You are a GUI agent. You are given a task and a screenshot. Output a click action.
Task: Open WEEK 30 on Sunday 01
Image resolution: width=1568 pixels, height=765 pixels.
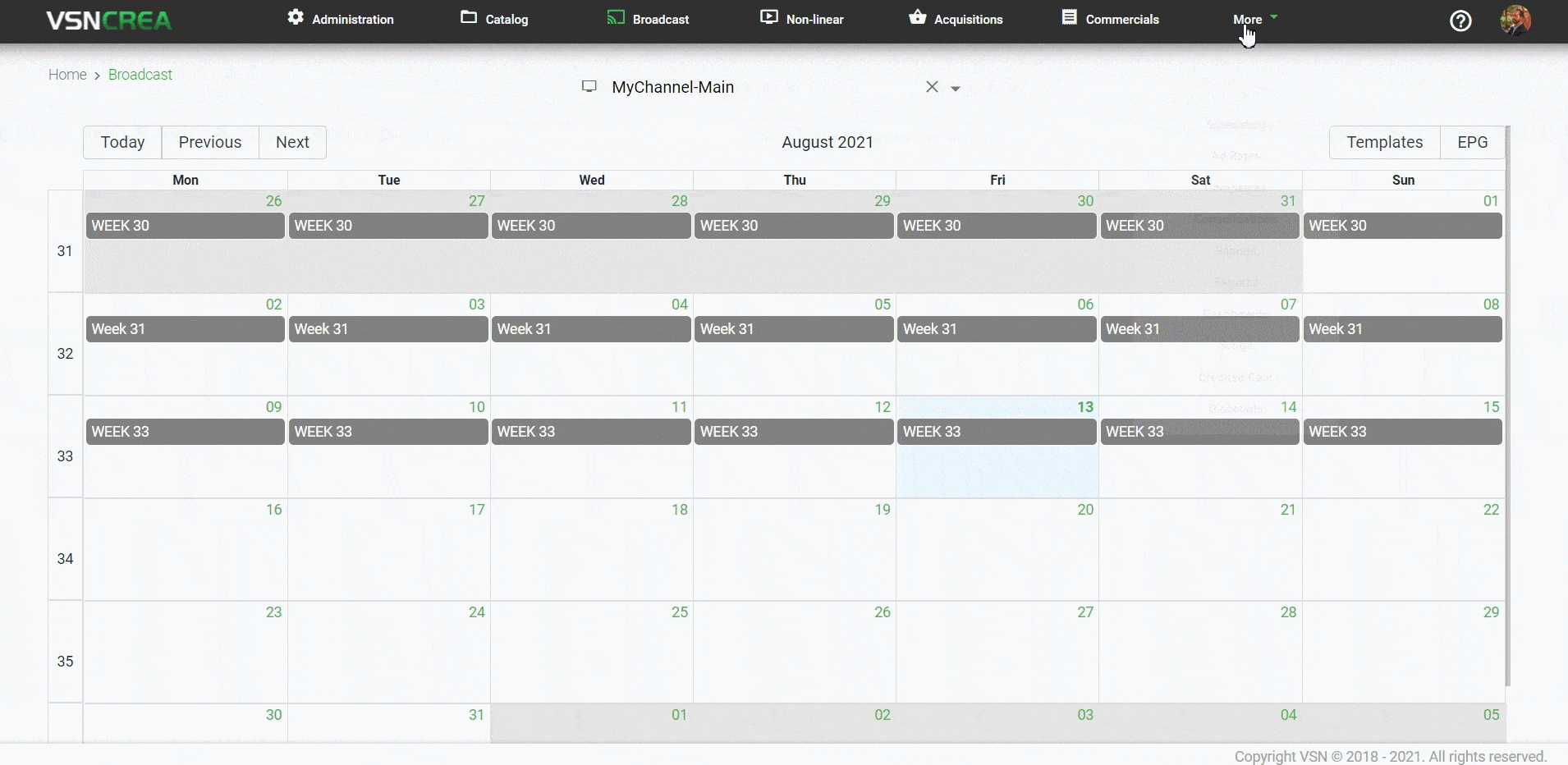tap(1403, 226)
